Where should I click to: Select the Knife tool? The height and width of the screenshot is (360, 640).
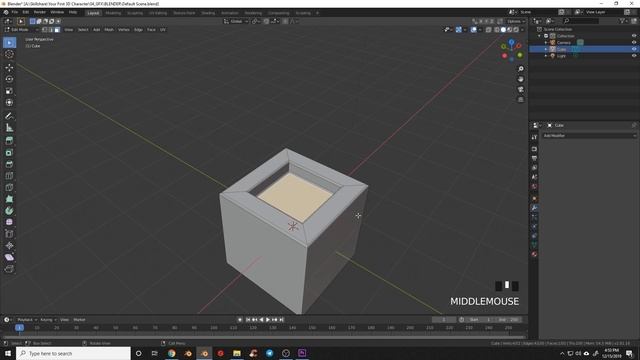point(9,188)
